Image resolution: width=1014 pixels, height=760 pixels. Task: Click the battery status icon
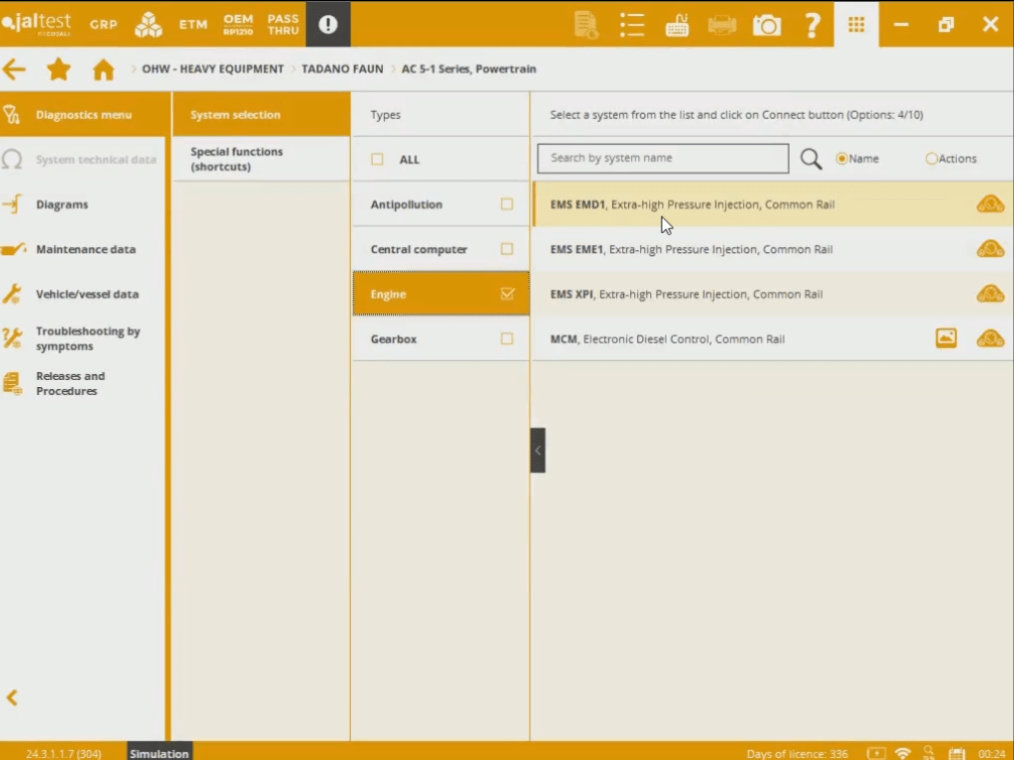(876, 753)
